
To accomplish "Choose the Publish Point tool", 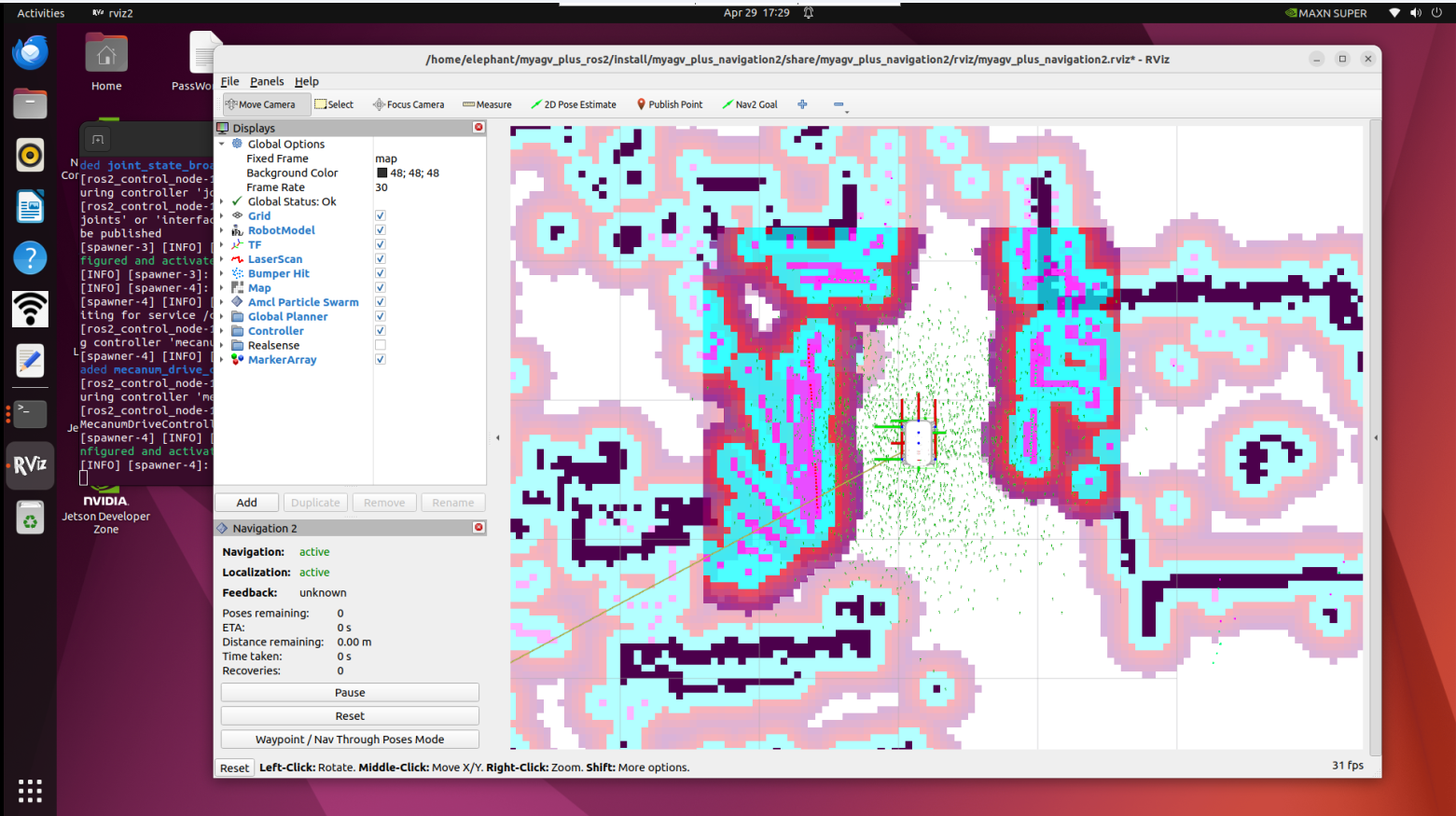I will 670,104.
